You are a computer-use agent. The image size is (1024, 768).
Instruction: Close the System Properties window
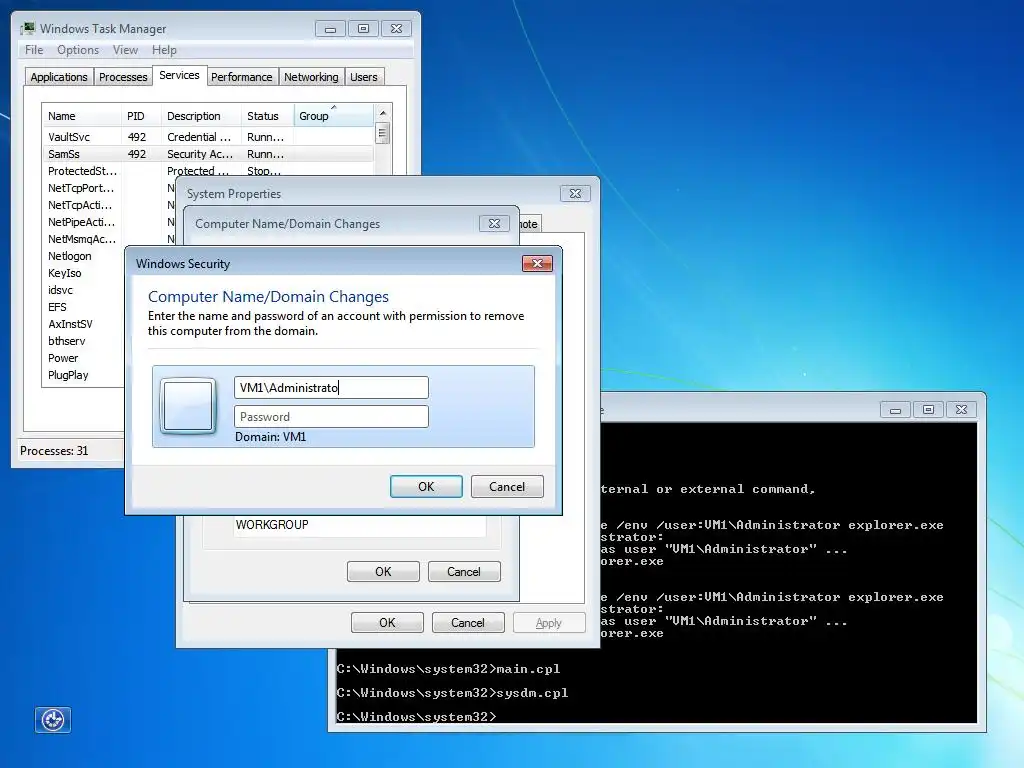(575, 193)
